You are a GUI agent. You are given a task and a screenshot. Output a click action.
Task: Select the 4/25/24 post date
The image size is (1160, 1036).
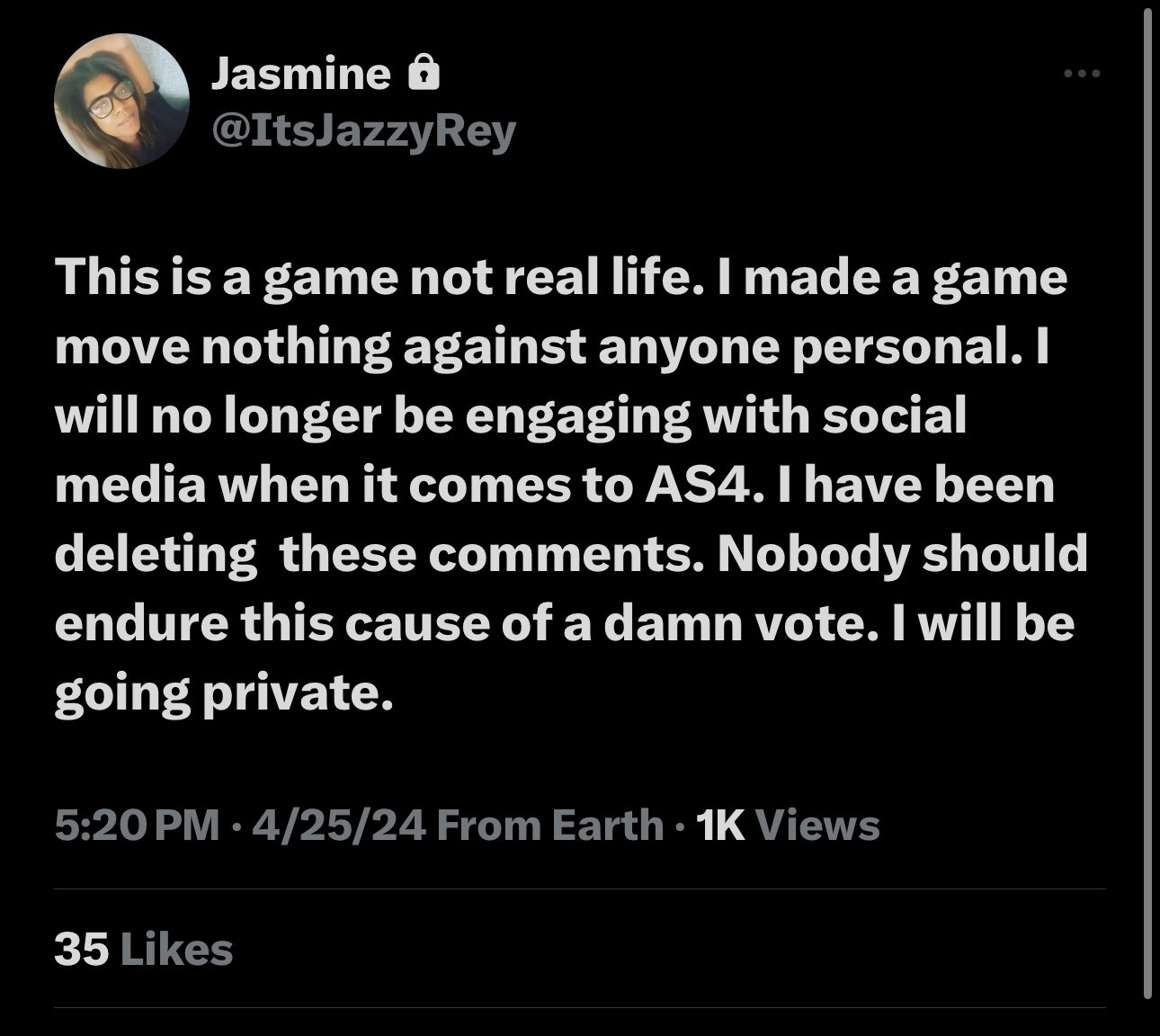pos(339,825)
